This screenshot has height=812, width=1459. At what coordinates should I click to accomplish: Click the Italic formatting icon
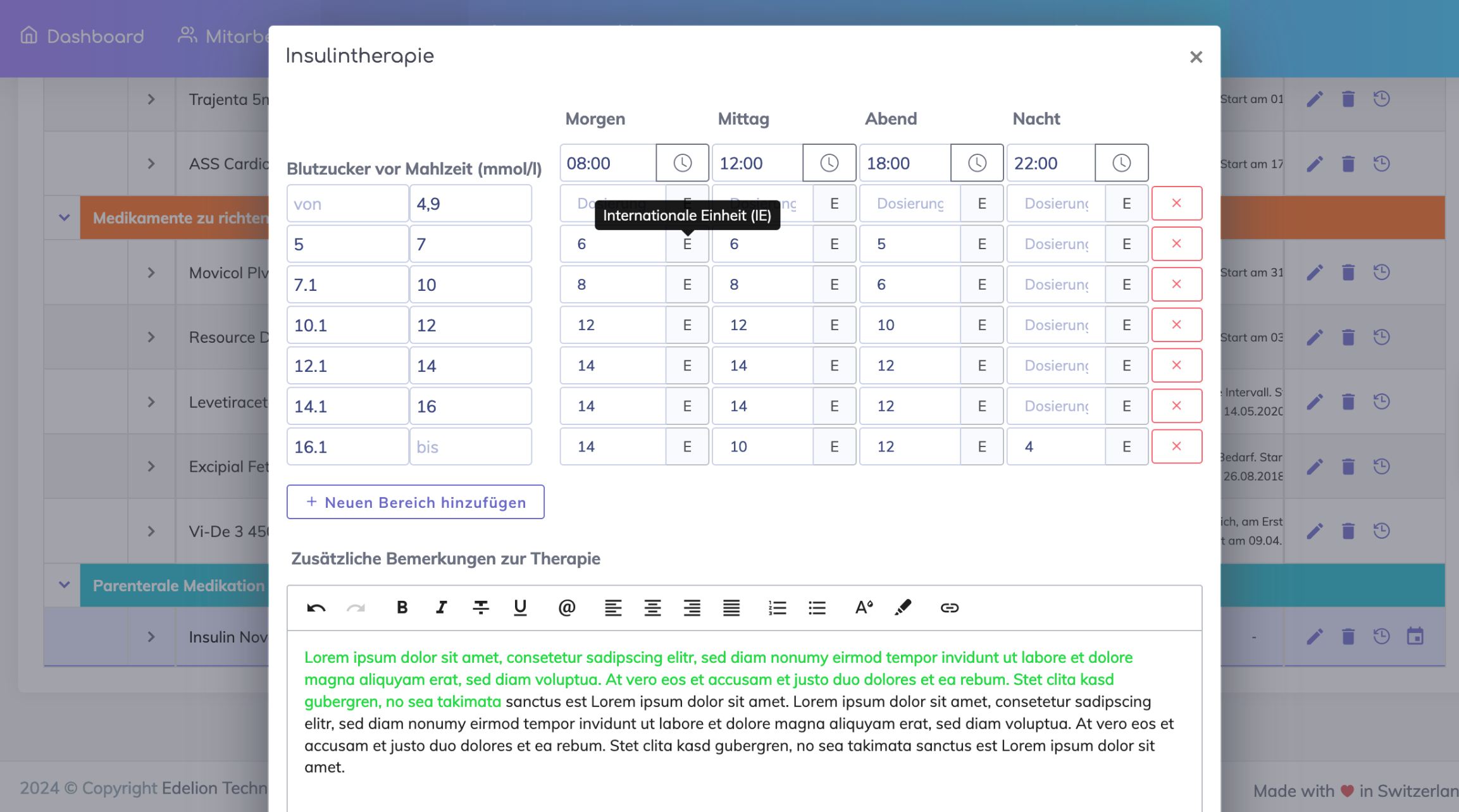[x=441, y=608]
